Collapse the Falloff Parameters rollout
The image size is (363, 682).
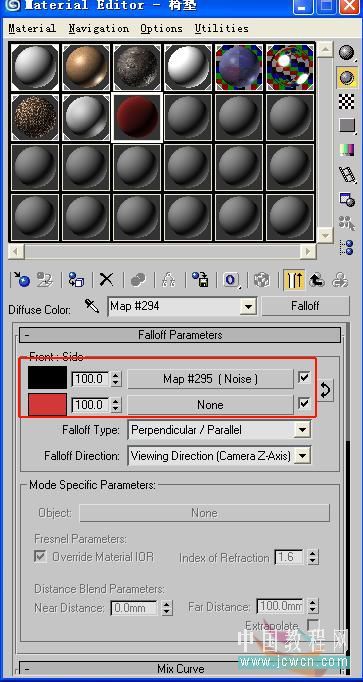click(180, 335)
